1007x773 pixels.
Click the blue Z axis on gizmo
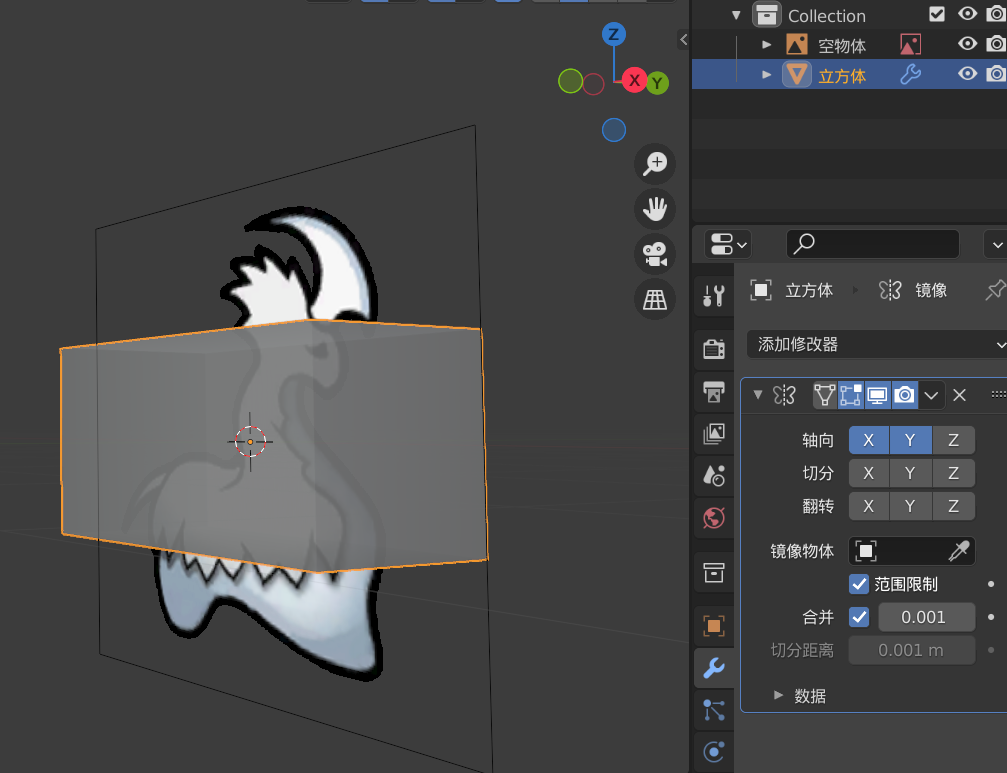pos(614,34)
